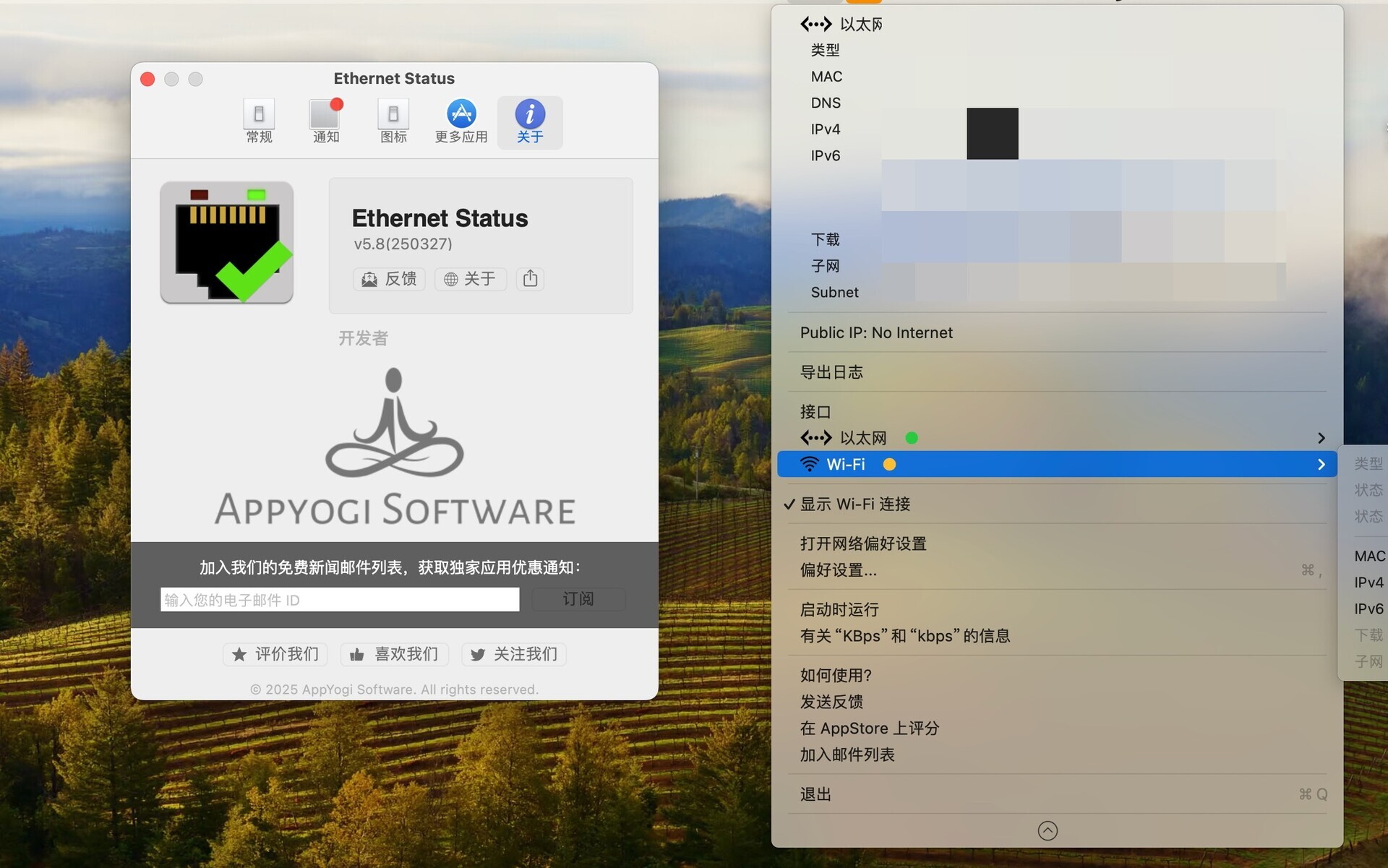Image resolution: width=1388 pixels, height=868 pixels.
Task: Click IPv4 entry in Wi-Fi submenu
Action: 1368,583
